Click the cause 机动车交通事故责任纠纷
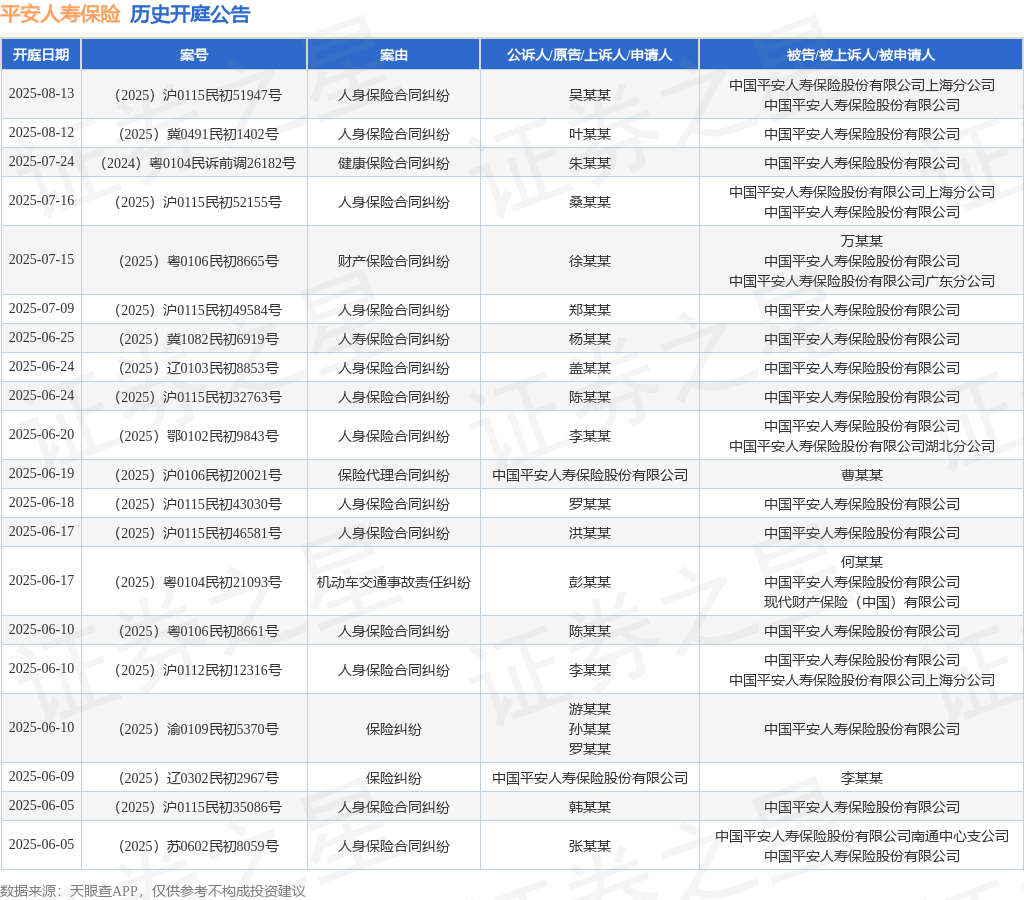Screen dimensions: 1024x900 click(394, 582)
